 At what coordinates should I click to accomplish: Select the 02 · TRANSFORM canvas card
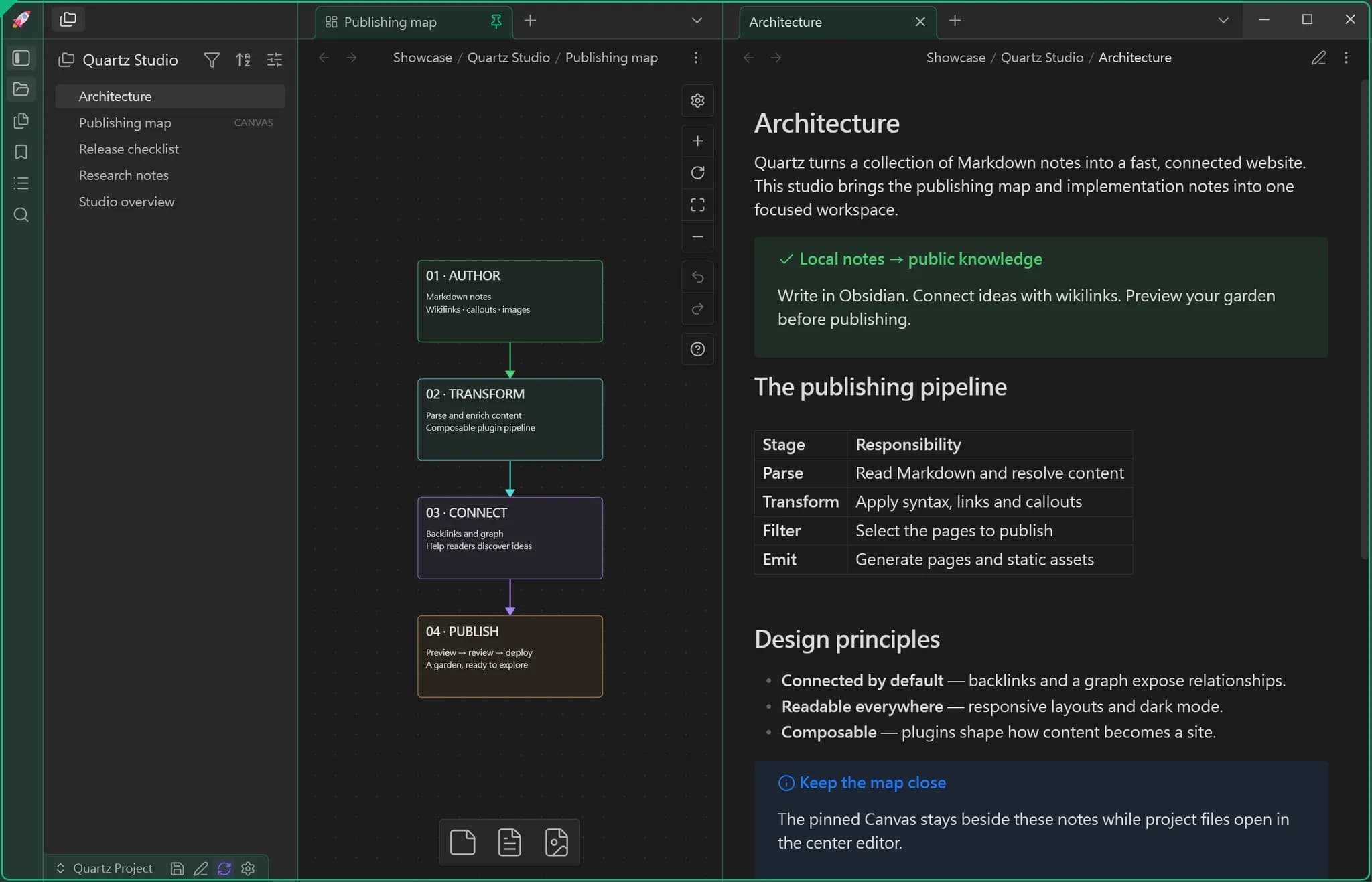(510, 420)
